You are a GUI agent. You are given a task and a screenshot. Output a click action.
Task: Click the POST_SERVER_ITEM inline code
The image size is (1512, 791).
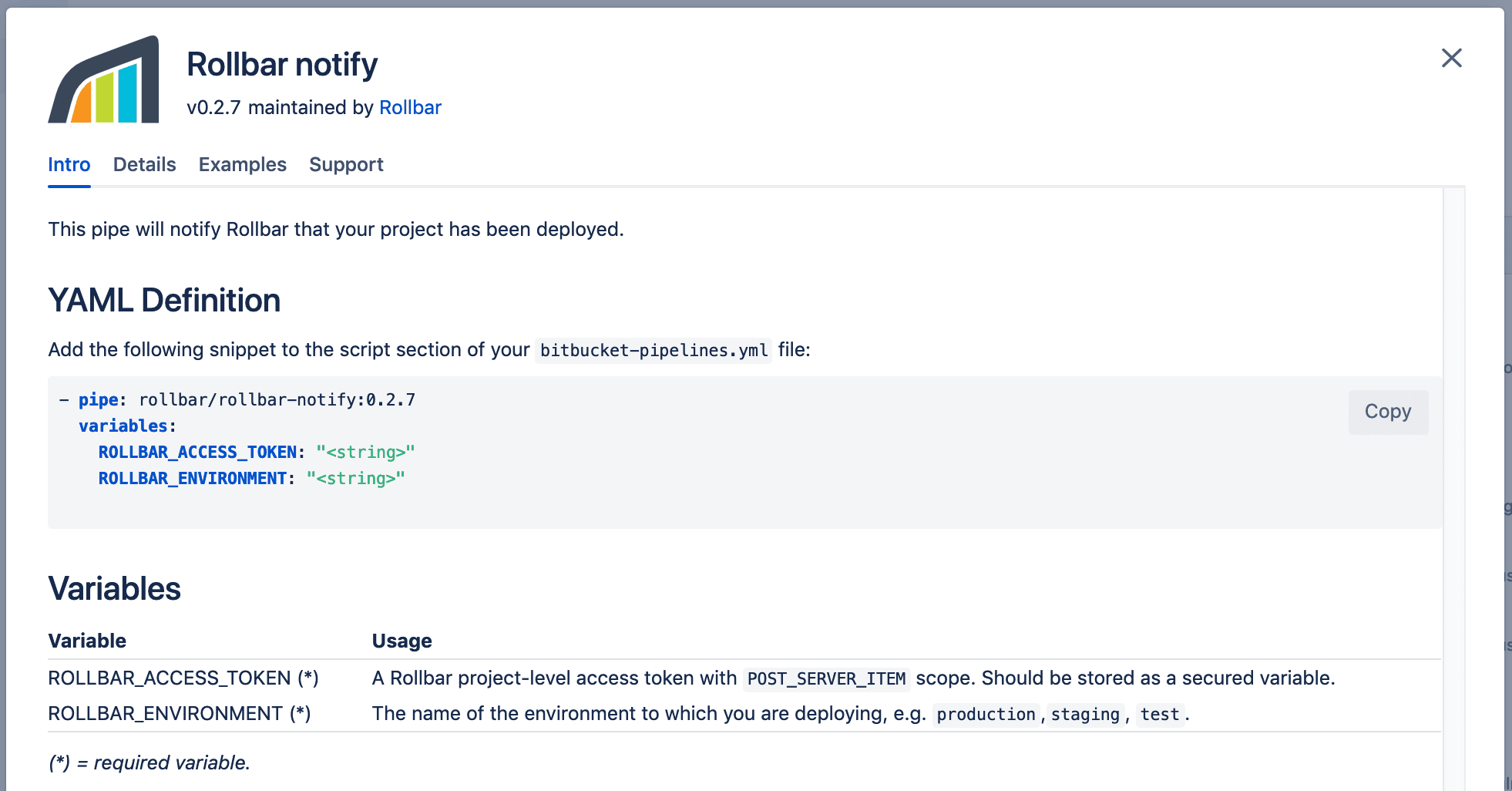826,678
